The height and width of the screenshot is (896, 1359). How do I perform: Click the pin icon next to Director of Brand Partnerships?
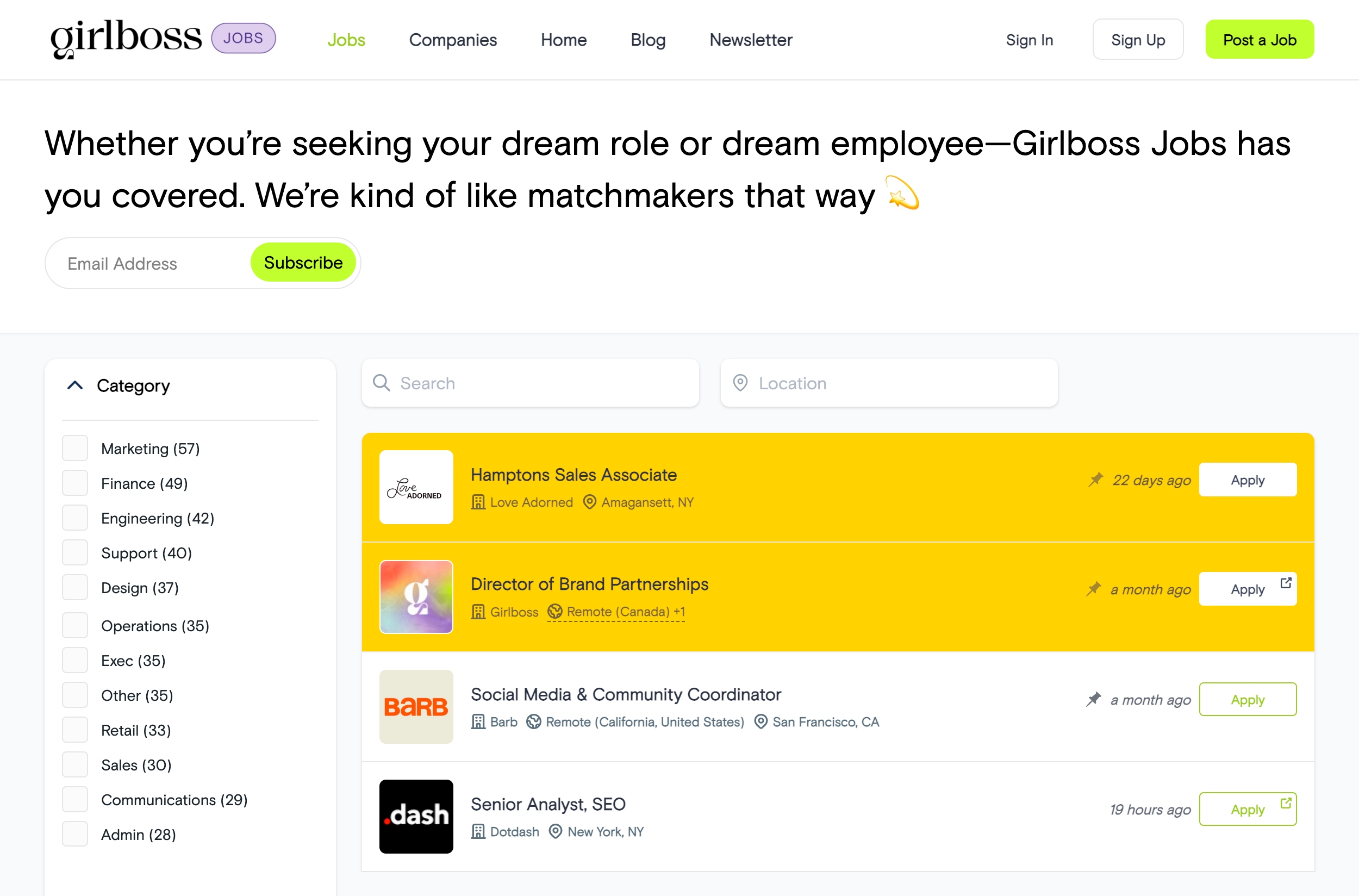(x=1096, y=589)
